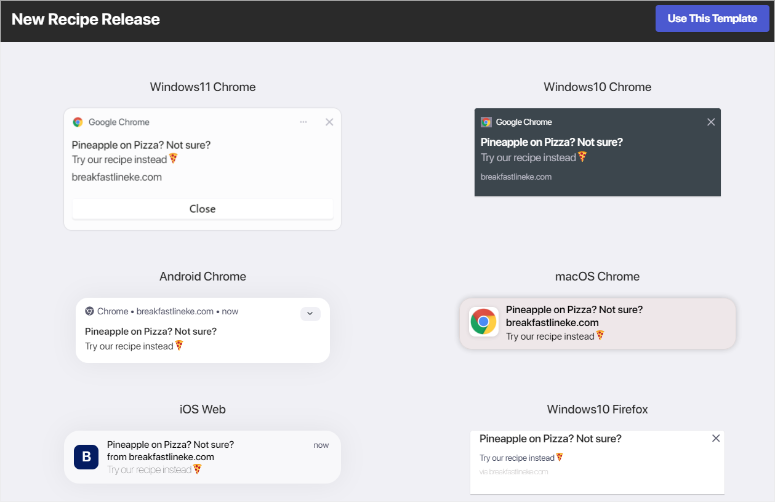Click breakfastlineke.com in macOS notification
The width and height of the screenshot is (775, 502).
click(552, 323)
